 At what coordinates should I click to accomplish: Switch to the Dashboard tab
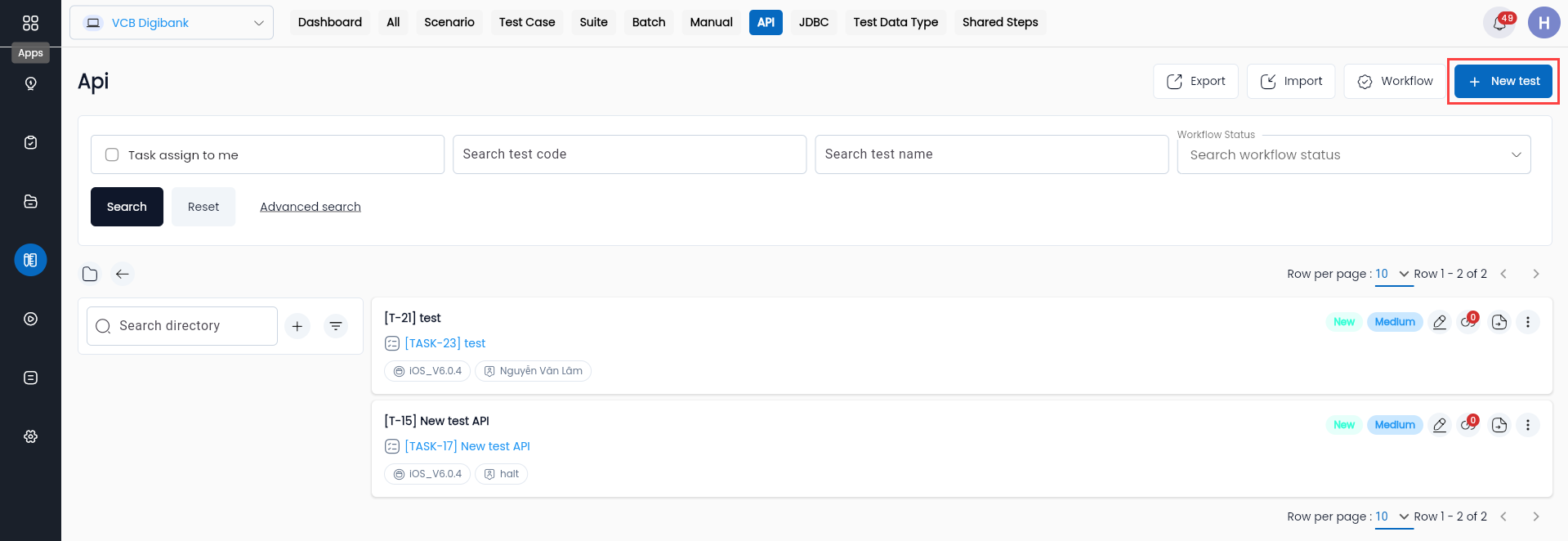click(330, 22)
